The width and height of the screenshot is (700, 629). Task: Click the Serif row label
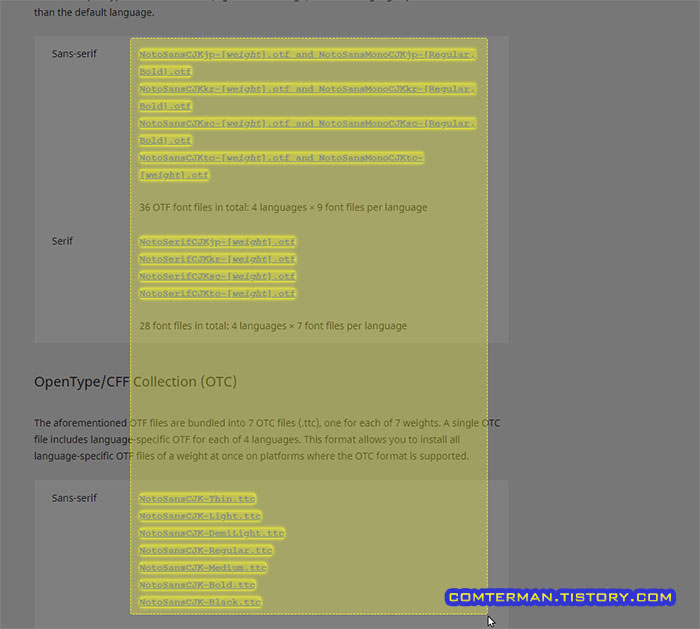tap(62, 241)
